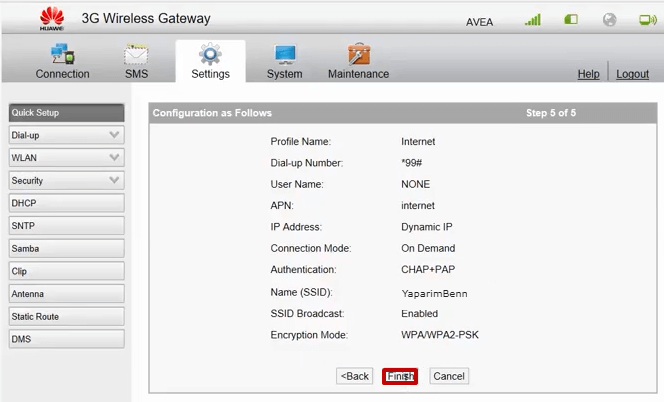This screenshot has width=664, height=402.
Task: Check the signal strength bars icon
Action: [533, 19]
